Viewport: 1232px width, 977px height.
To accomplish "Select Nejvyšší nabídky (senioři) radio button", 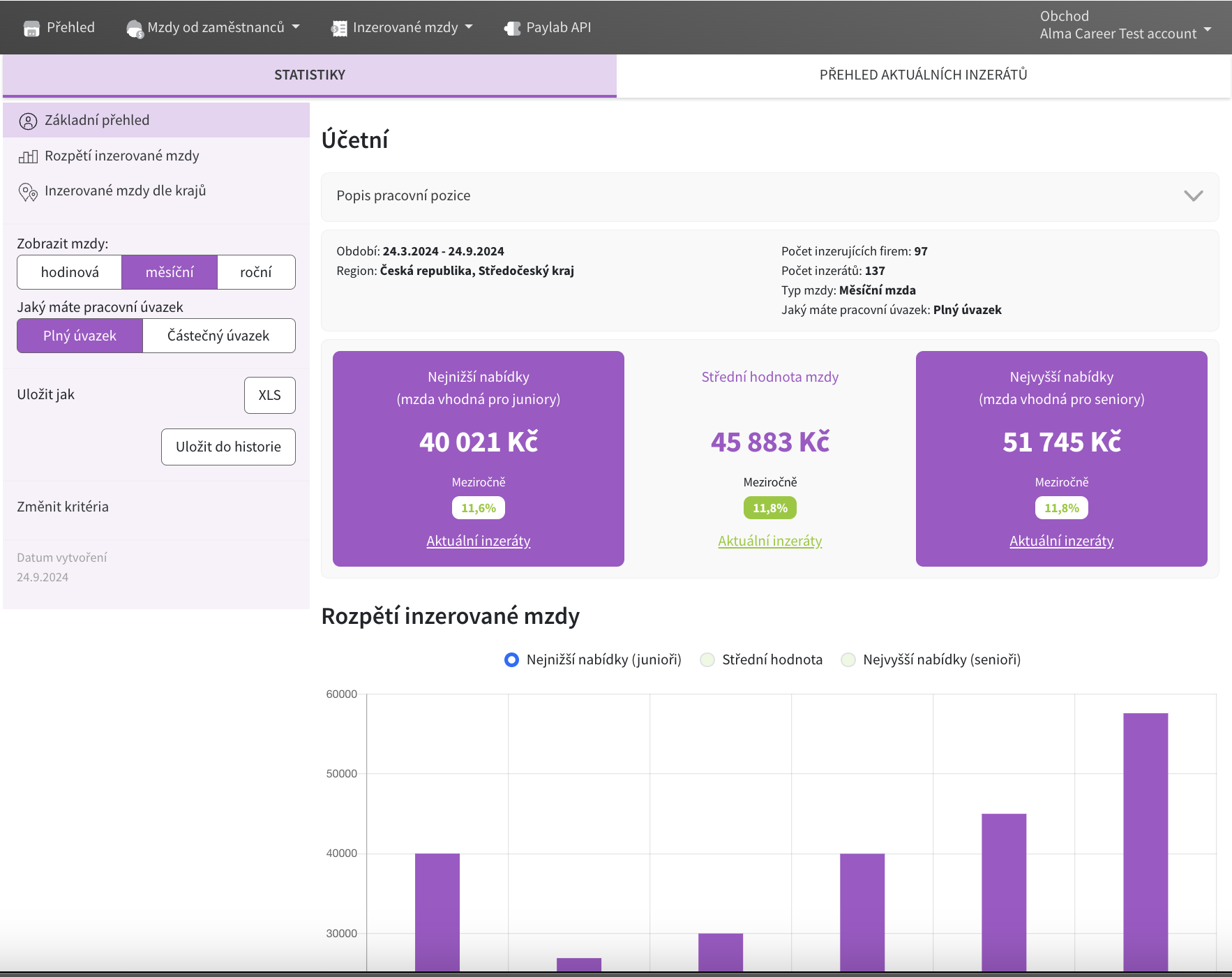I will click(848, 659).
